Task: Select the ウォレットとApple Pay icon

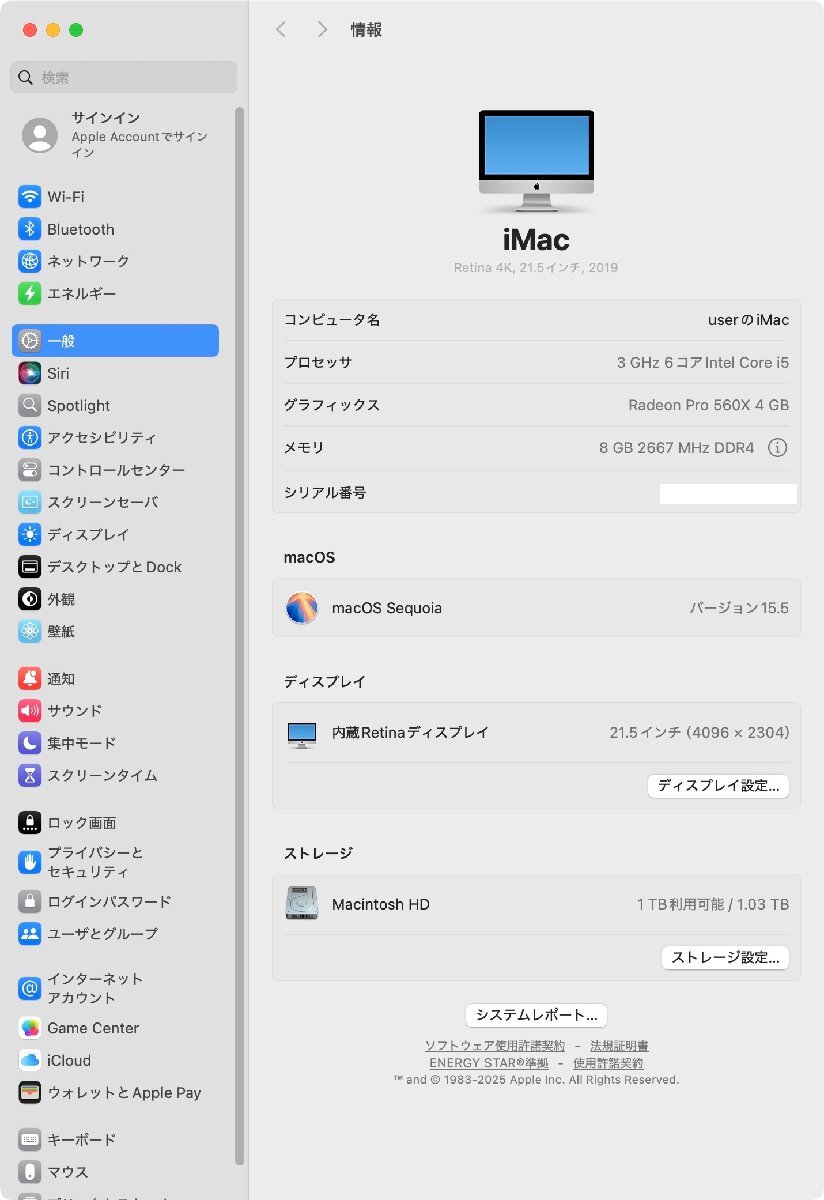Action: point(30,1093)
